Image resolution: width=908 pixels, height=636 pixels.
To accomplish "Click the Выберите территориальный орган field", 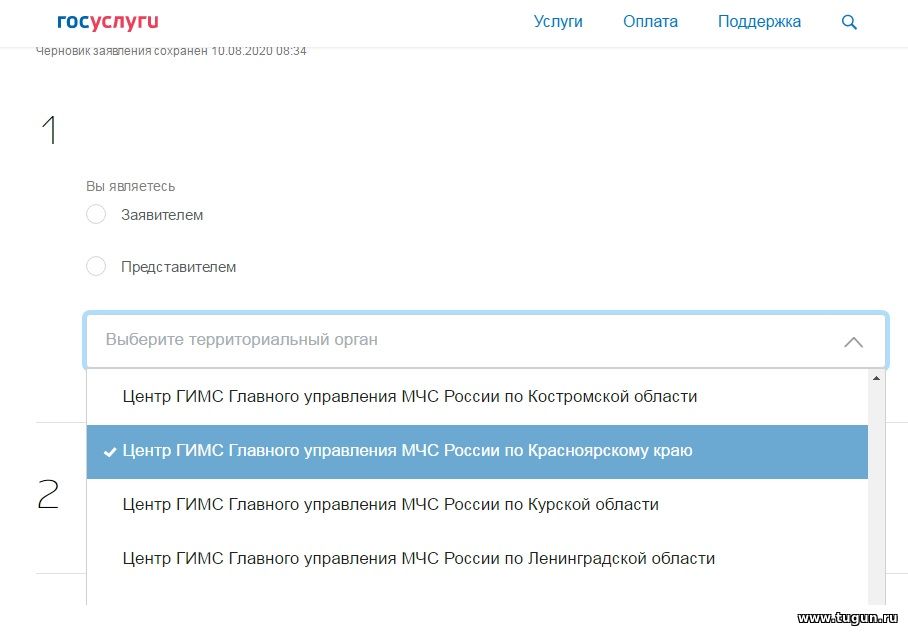I will (x=486, y=340).
